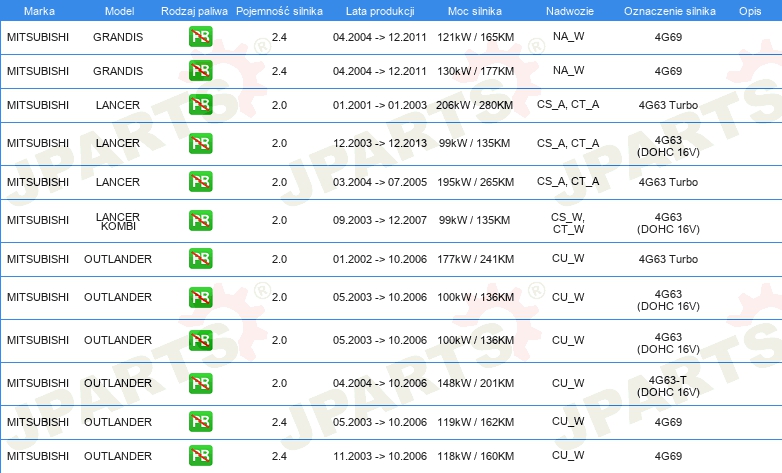
Task: Select the 12.2003 -> 12.2013 production years cell
Action: pyautogui.click(x=380, y=143)
